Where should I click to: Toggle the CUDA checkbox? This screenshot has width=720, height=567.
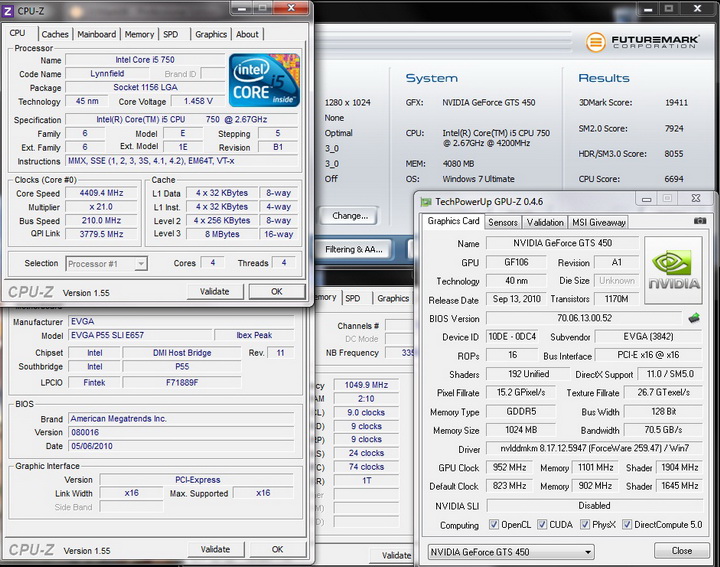click(542, 524)
